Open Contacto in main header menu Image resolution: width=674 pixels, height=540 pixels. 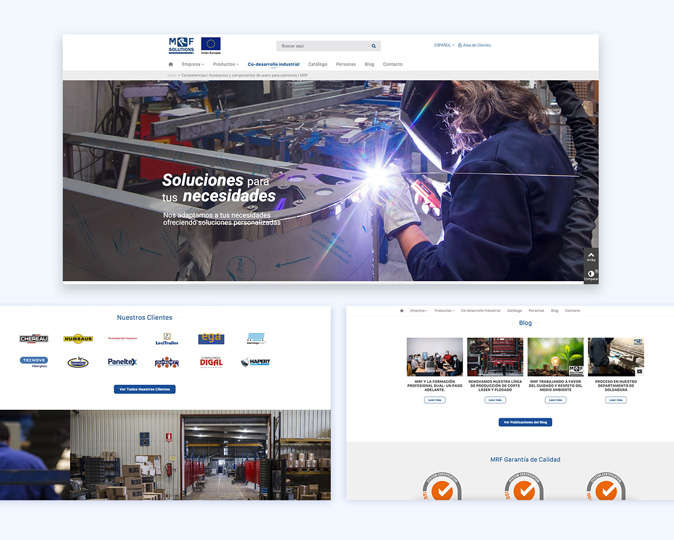[x=392, y=64]
